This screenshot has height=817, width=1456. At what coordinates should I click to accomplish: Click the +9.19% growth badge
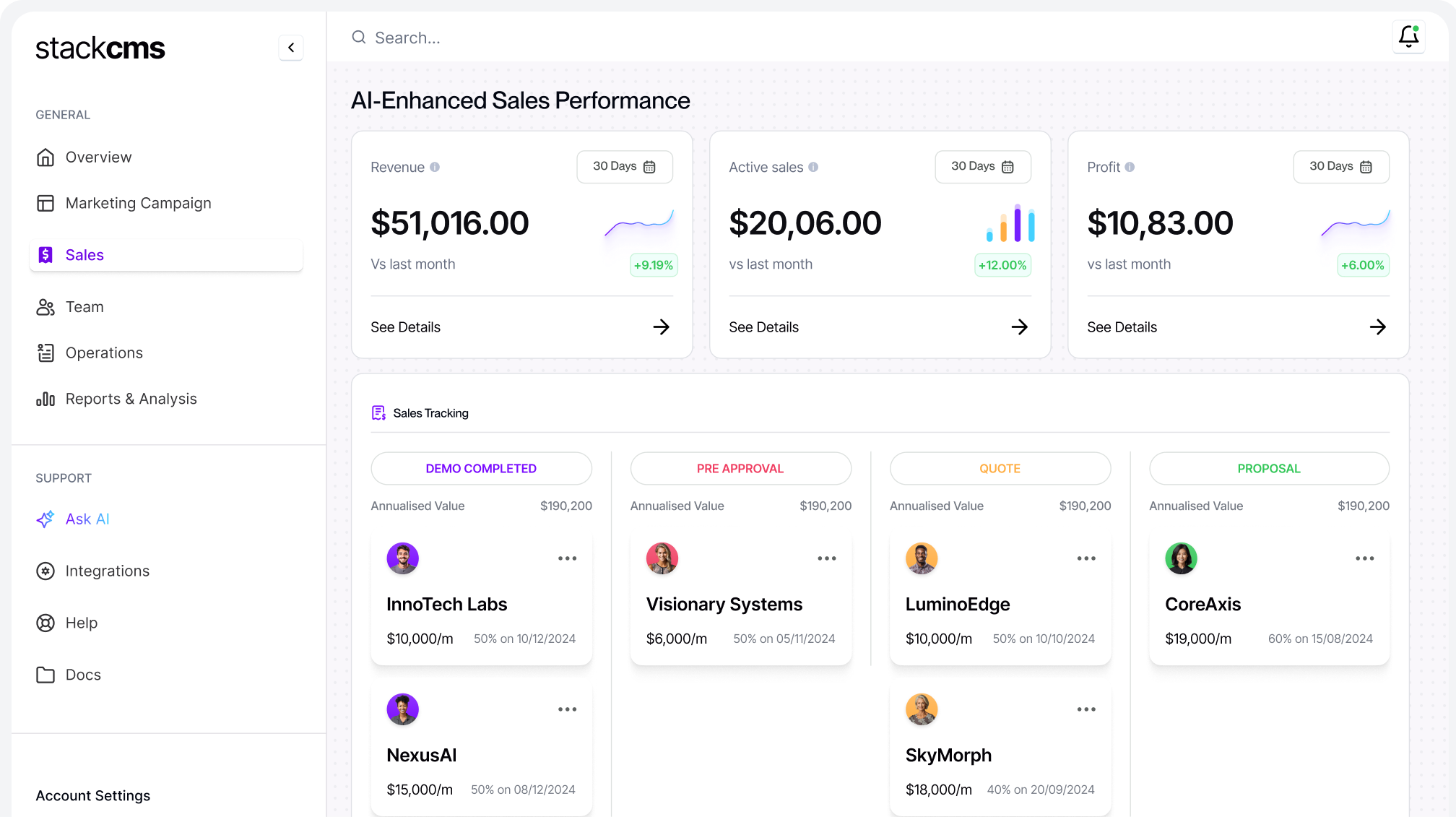click(x=653, y=264)
